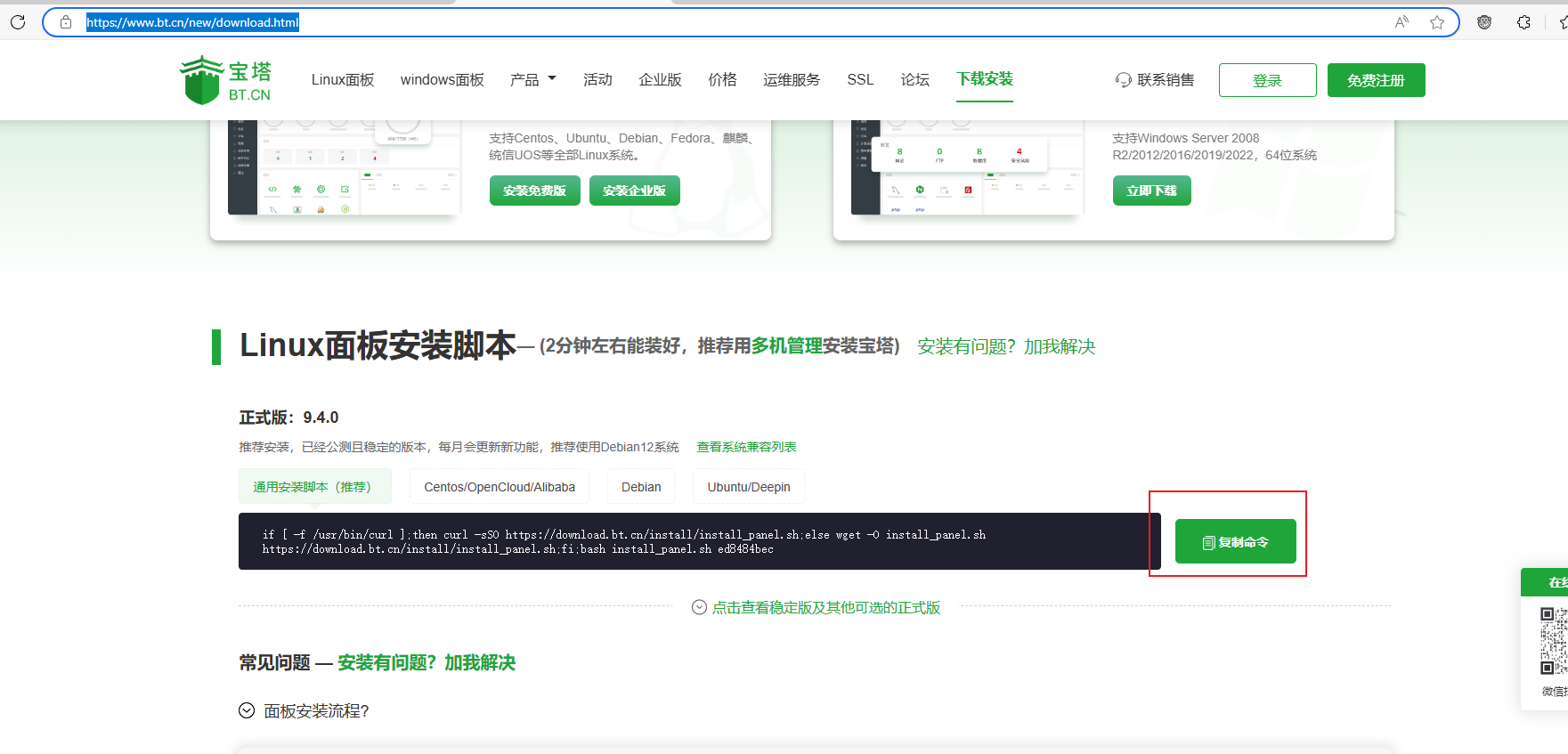
Task: Click the Linux panel preview thumbnail
Action: (344, 167)
